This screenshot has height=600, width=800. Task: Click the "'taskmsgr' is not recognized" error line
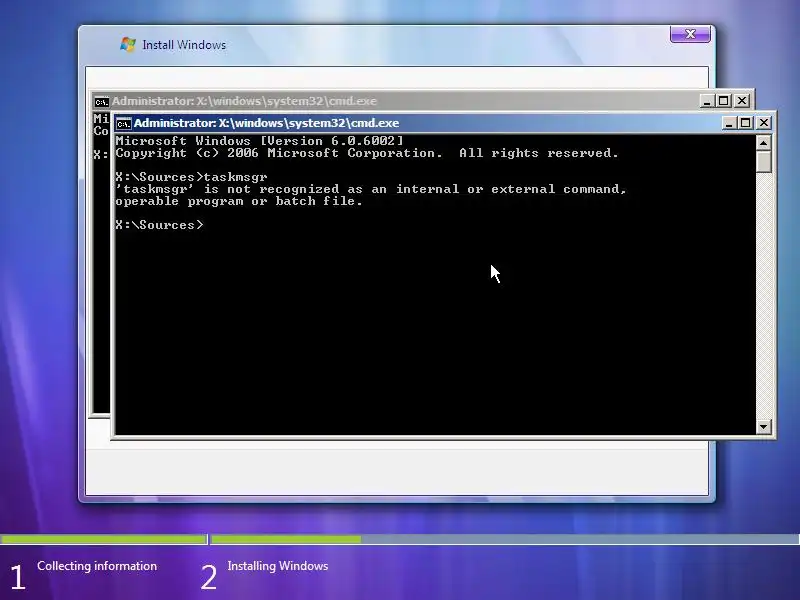pos(370,189)
